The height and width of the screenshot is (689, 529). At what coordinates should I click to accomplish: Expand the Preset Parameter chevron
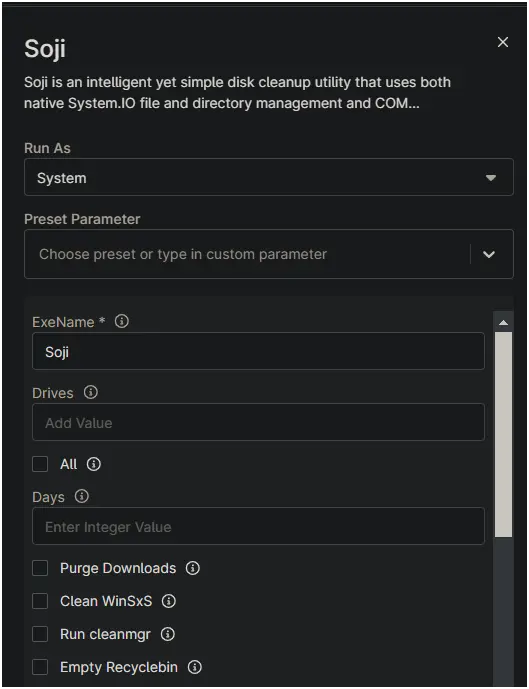[x=489, y=254]
